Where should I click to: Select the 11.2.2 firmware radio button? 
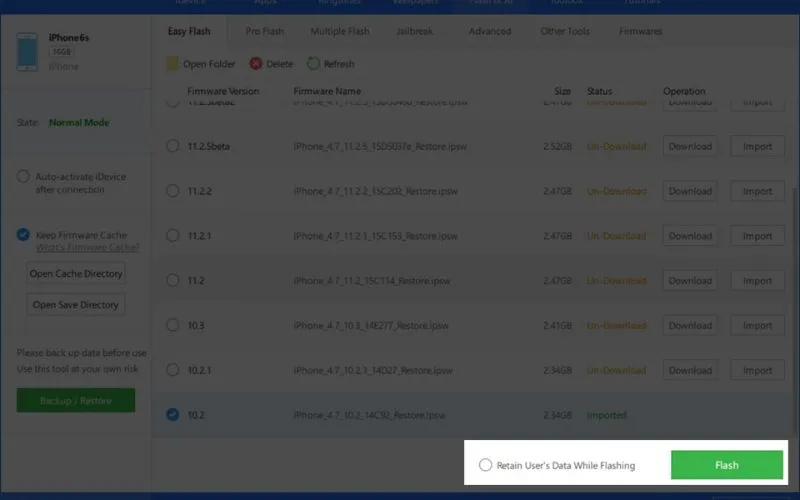point(172,191)
